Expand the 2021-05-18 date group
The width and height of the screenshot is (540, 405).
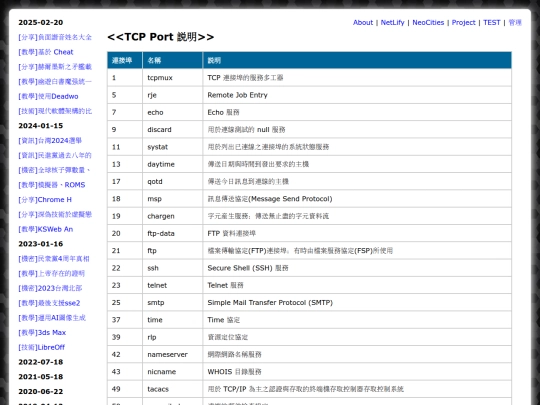click(41, 377)
